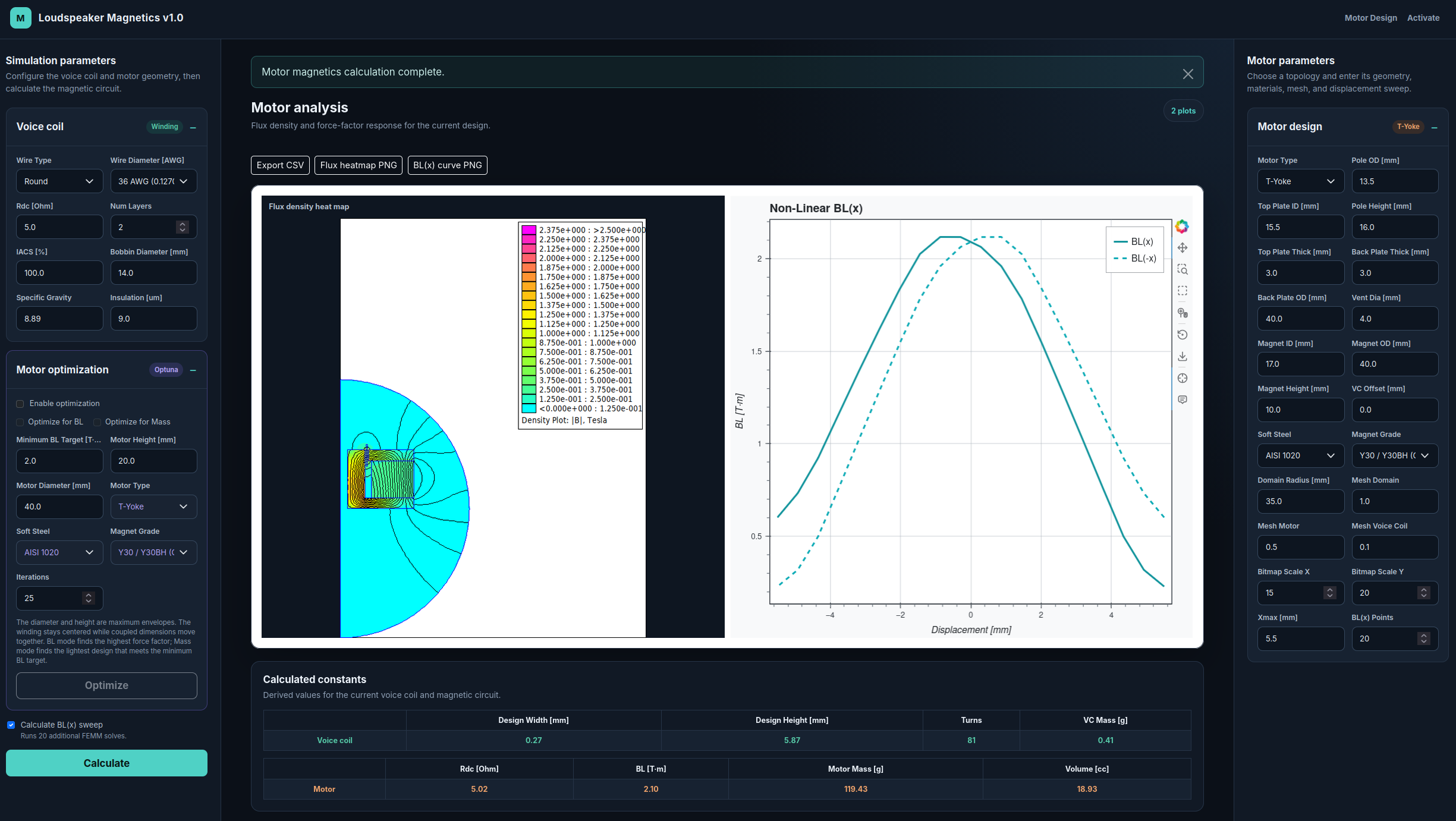The width and height of the screenshot is (1456, 821).
Task: Increment the Num Layers stepper
Action: pos(183,224)
